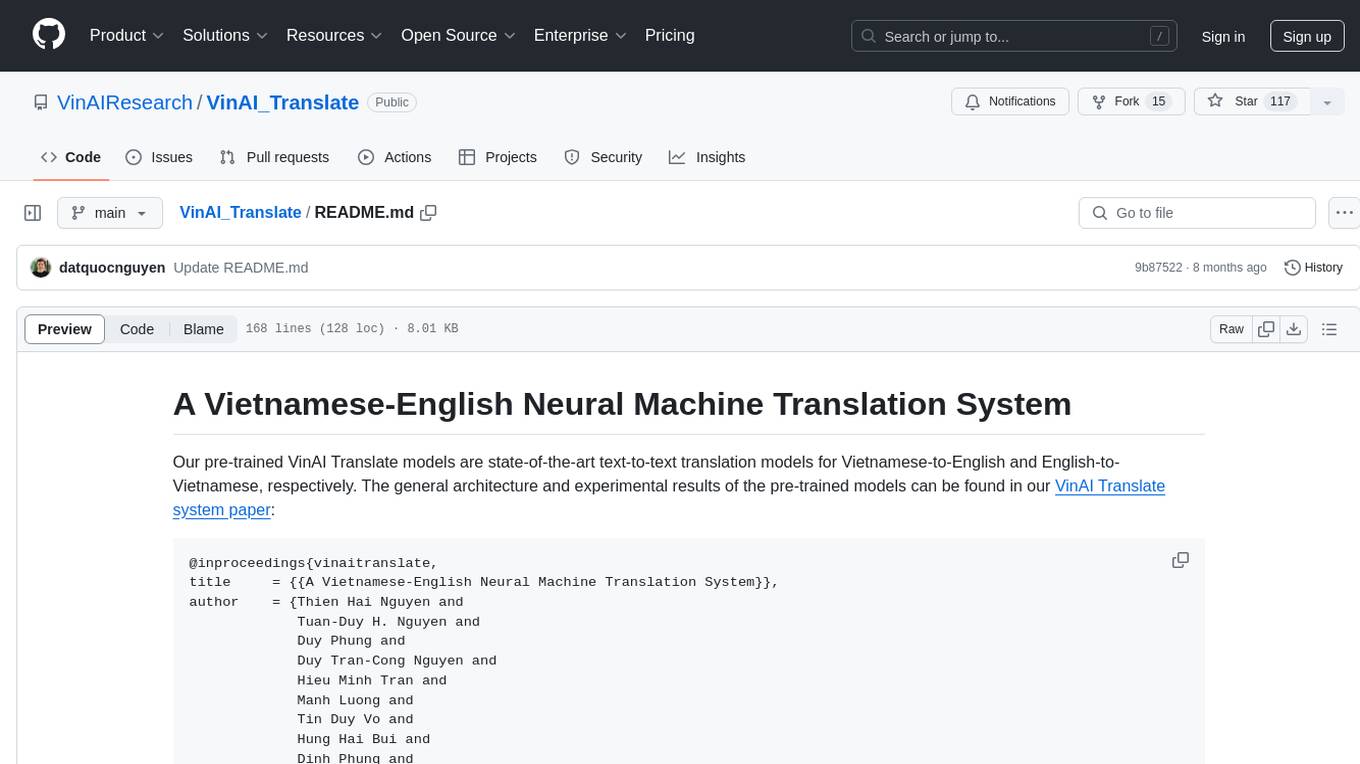Image resolution: width=1360 pixels, height=764 pixels.
Task: Open the VinAI_Translate repository link
Action: (x=283, y=102)
